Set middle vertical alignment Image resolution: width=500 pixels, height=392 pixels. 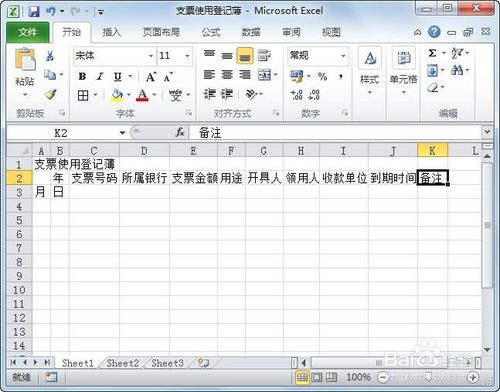(227, 55)
